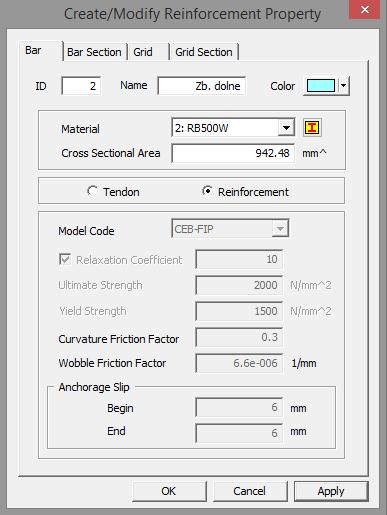The height and width of the screenshot is (515, 387).
Task: Click the Model Code label
Action: 86,231
